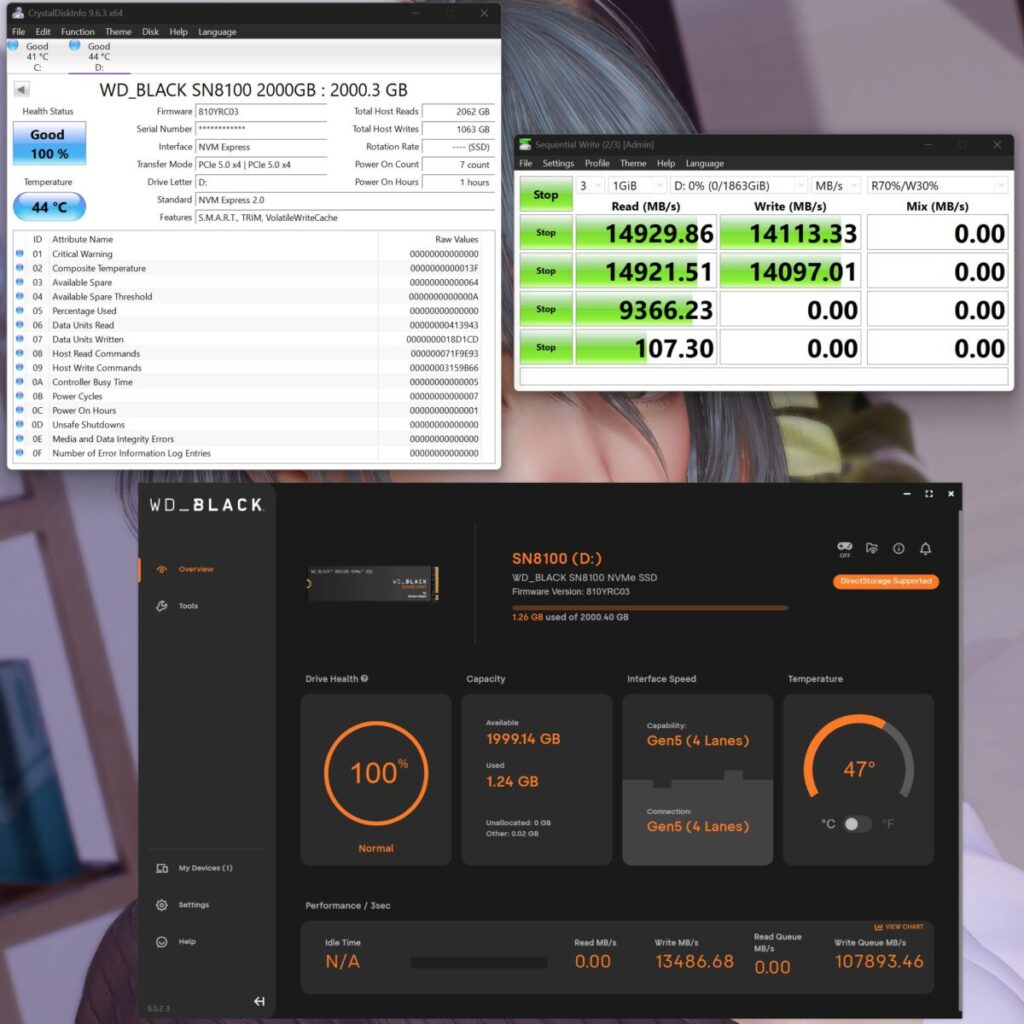Viewport: 1024px width, 1024px height.
Task: Collapse the WD_BLACK sidebar with the arrow icon
Action: tap(259, 1001)
